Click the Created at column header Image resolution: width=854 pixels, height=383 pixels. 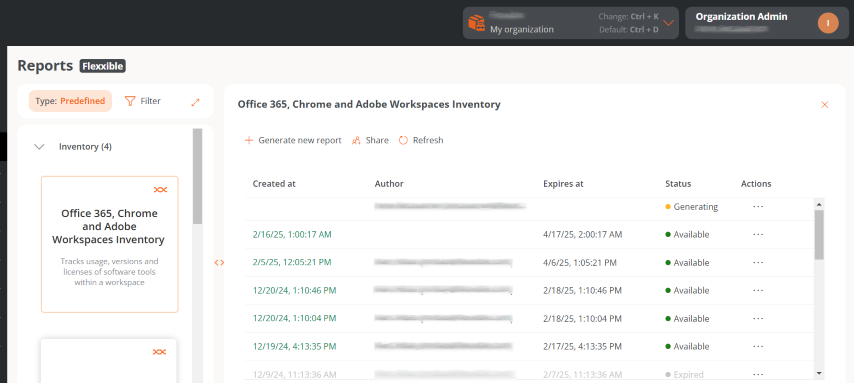point(274,184)
